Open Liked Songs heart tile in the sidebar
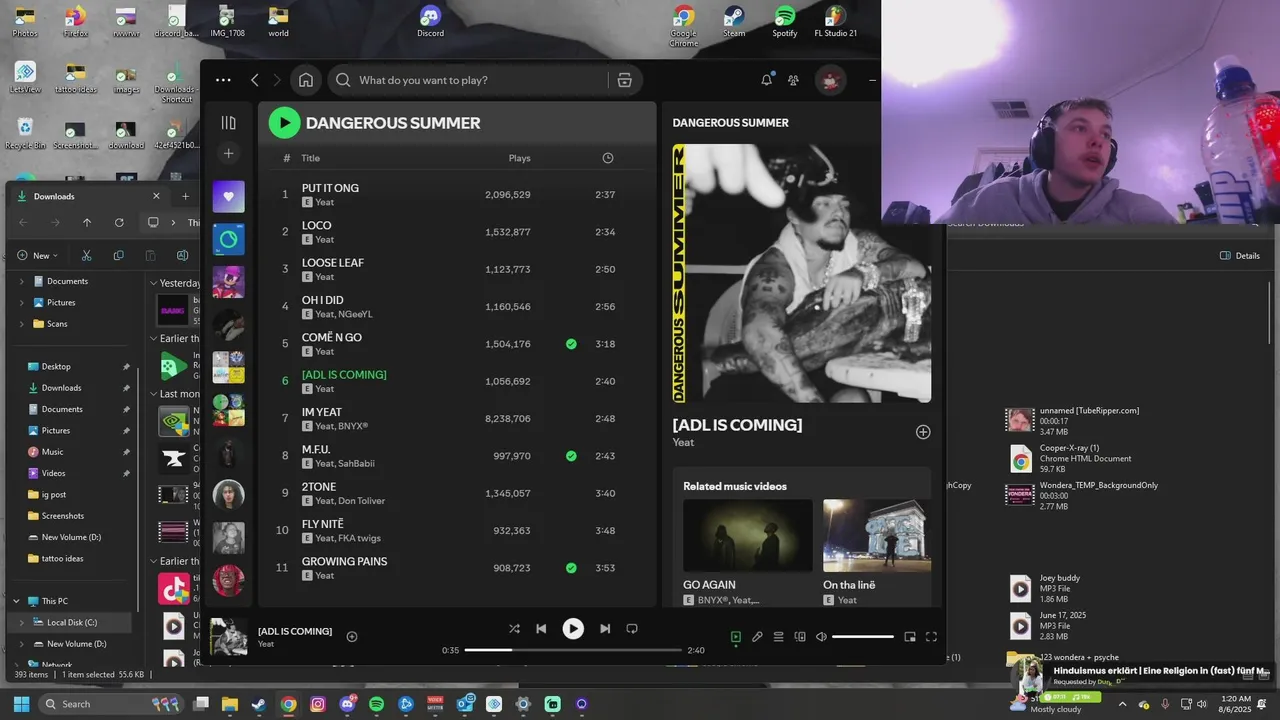This screenshot has width=1280, height=720. coord(228,196)
